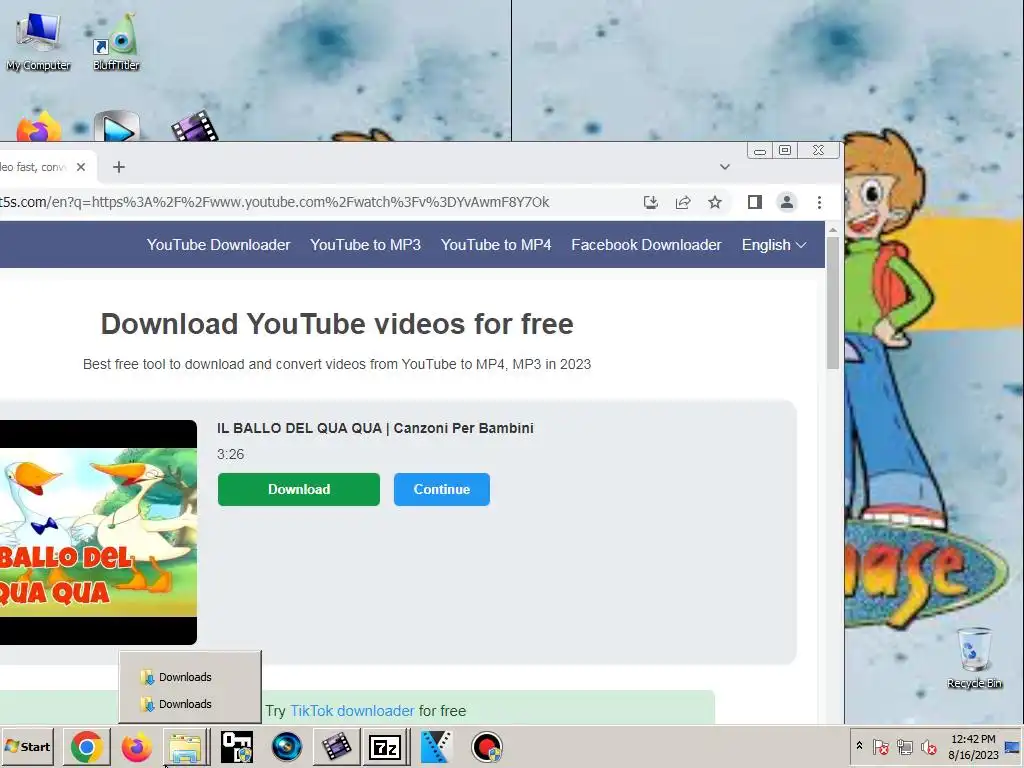This screenshot has height=768, width=1024.
Task: Open YouTube to MP4 nav item
Action: 496,245
